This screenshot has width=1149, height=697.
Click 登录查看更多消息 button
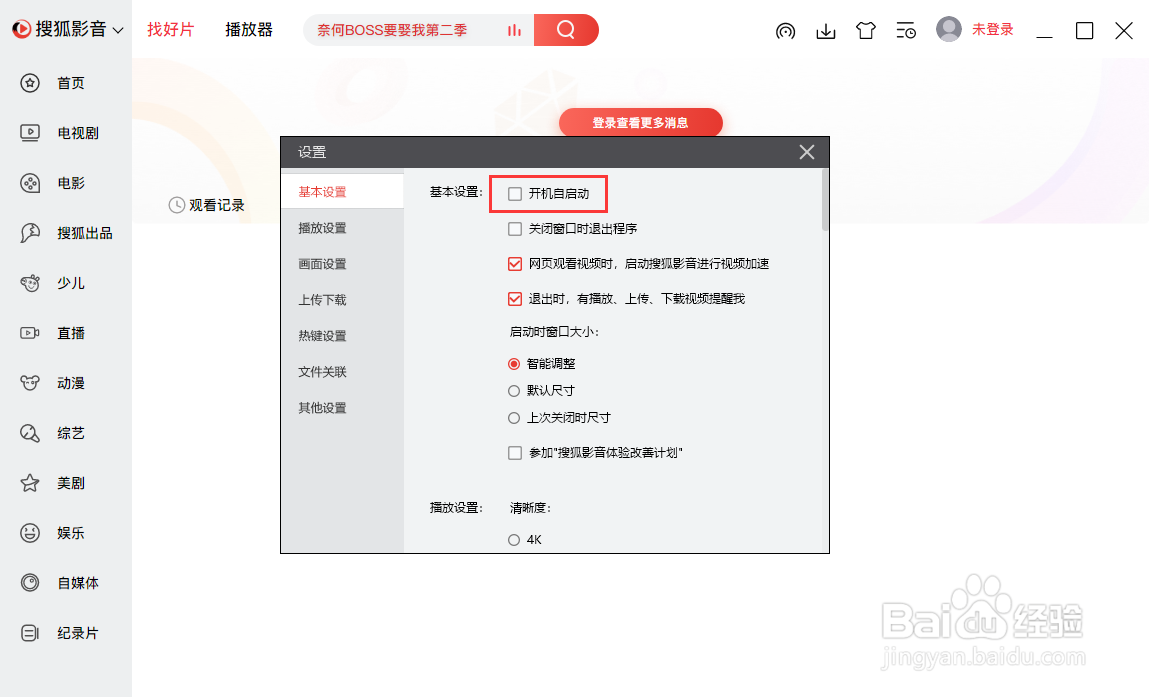(640, 122)
